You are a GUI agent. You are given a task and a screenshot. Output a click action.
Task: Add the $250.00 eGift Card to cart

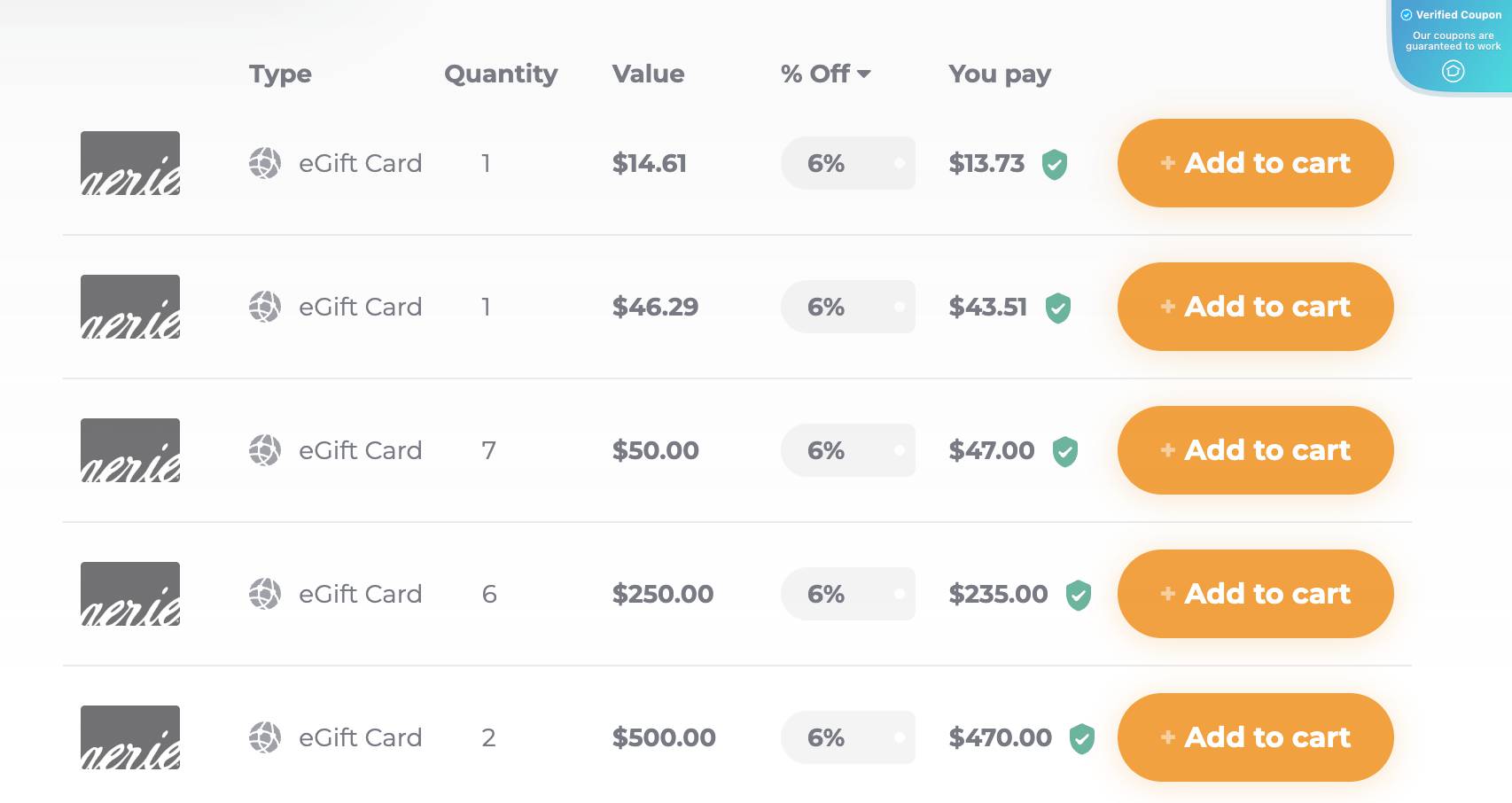1255,594
